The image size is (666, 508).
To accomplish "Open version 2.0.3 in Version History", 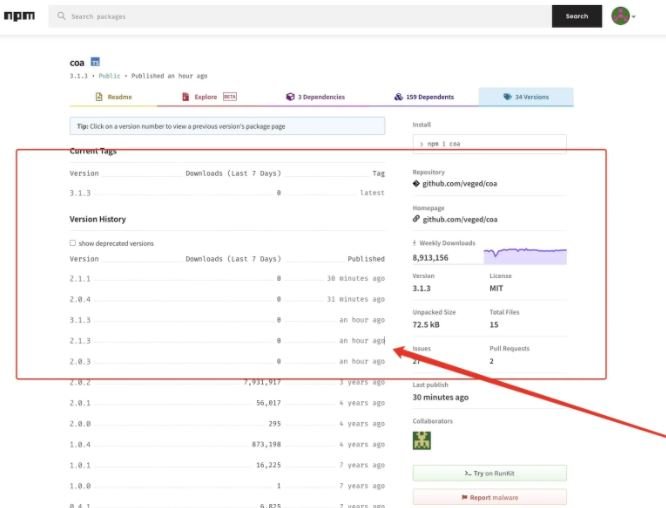I will click(x=80, y=361).
